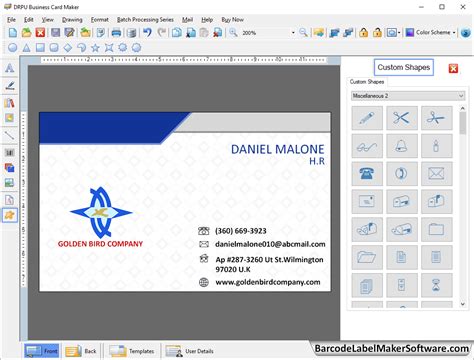The width and height of the screenshot is (474, 360).
Task: Click the save floppy disk icon
Action: click(x=55, y=33)
